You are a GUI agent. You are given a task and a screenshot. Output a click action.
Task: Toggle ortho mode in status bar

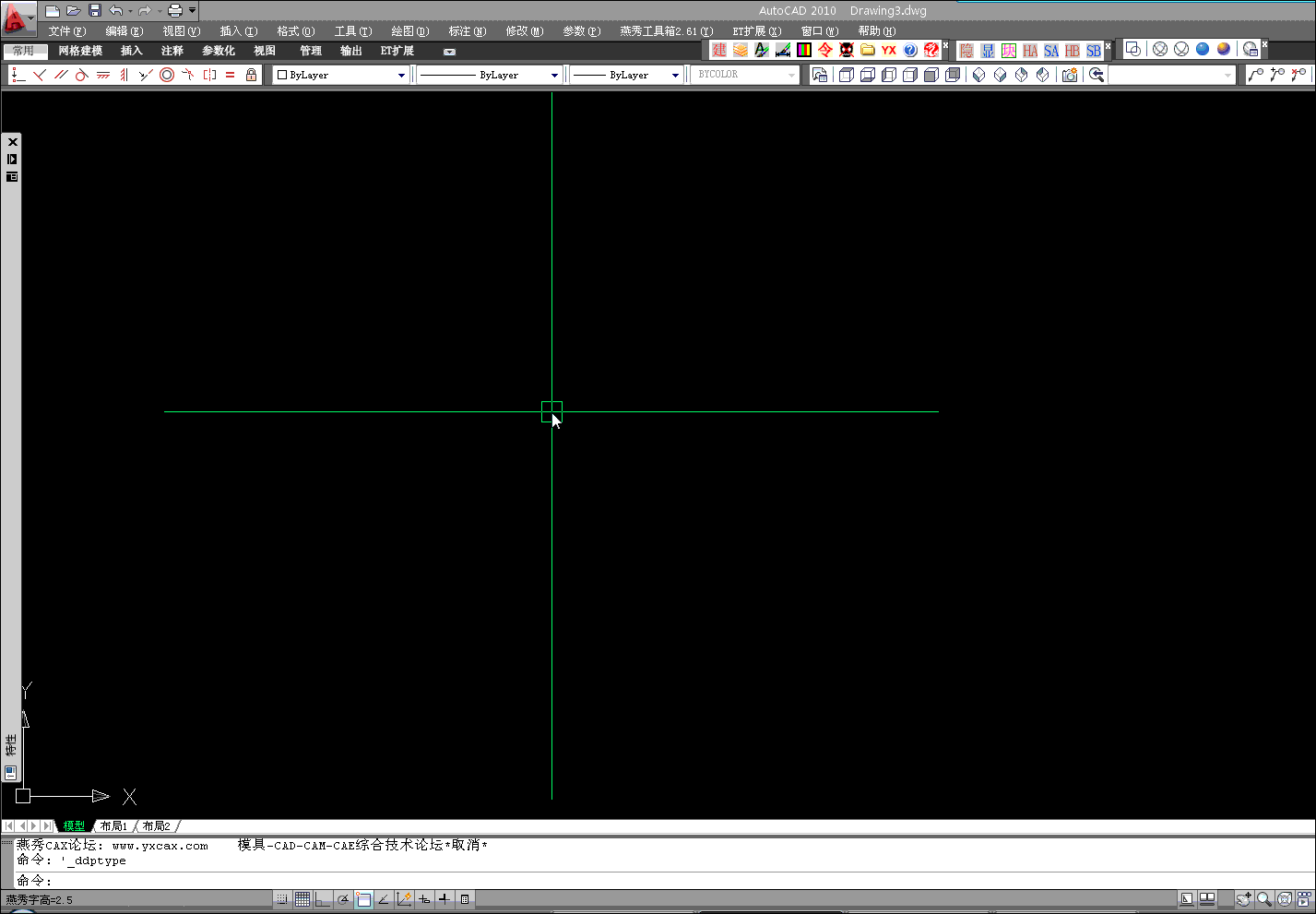[x=323, y=899]
